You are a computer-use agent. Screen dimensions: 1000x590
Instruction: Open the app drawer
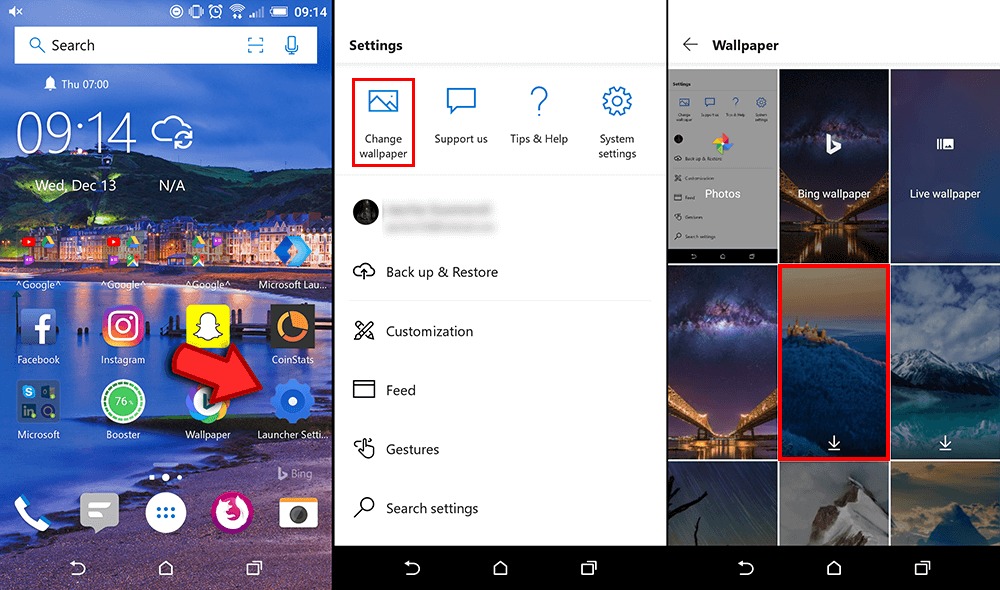click(x=165, y=512)
